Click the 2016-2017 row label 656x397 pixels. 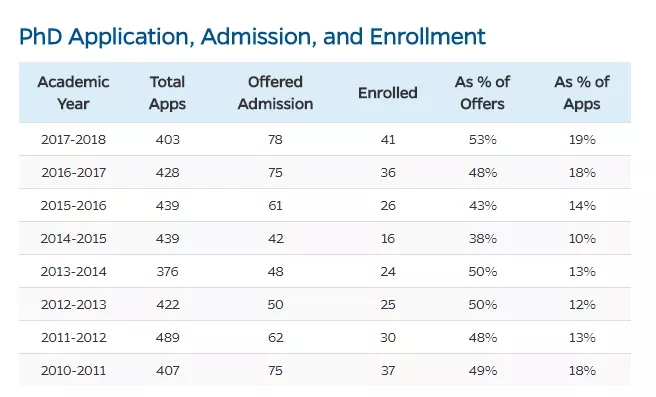click(74, 172)
